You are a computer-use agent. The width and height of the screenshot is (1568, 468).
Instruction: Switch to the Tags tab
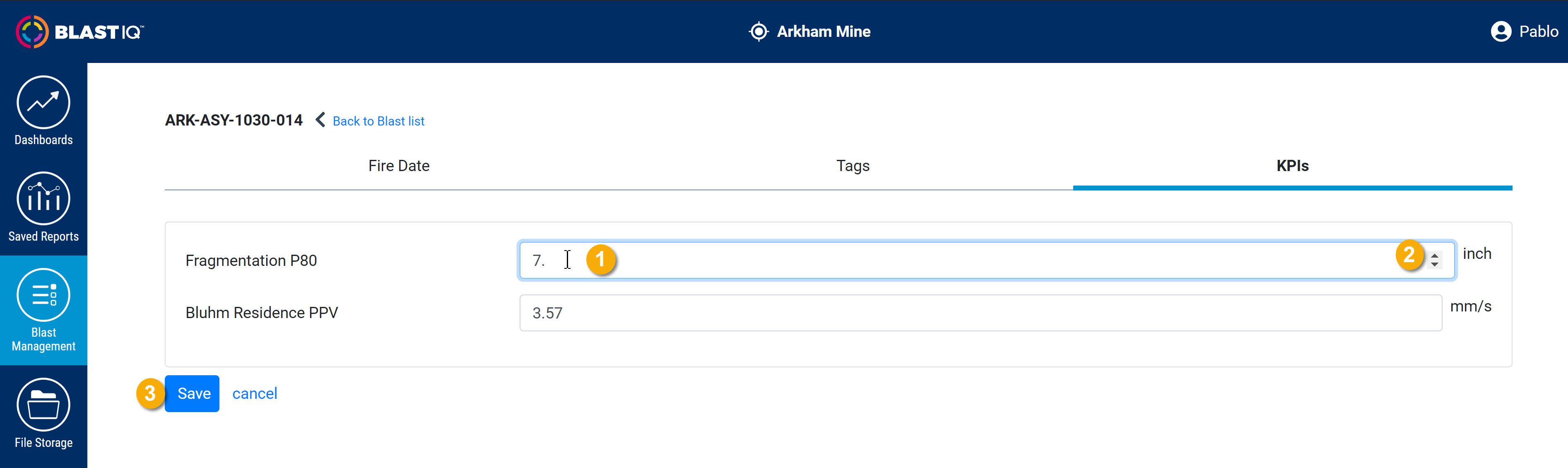click(x=853, y=166)
